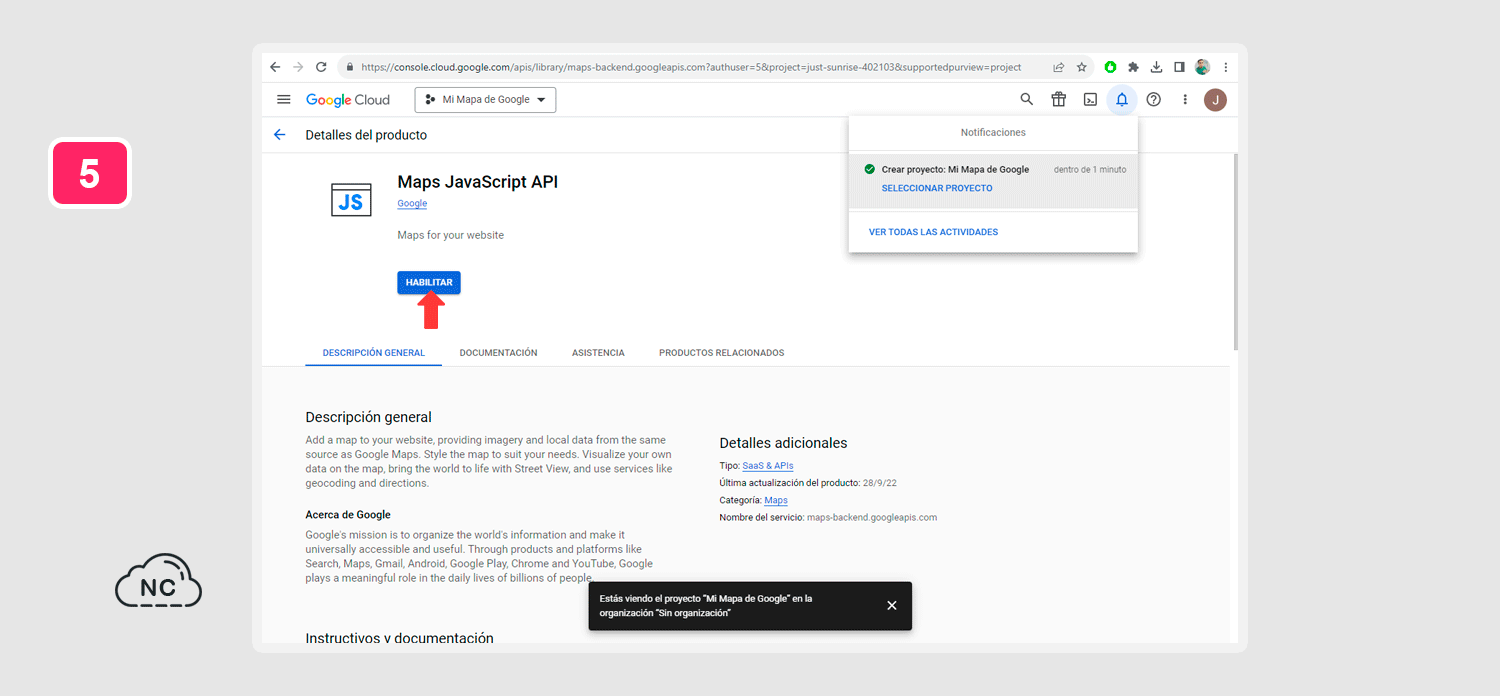This screenshot has width=1500, height=696.
Task: Switch to Asistencia tab
Action: pyautogui.click(x=598, y=353)
